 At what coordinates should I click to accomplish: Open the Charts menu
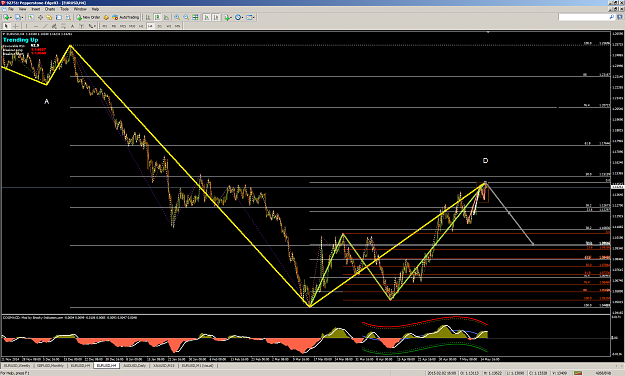50,9
